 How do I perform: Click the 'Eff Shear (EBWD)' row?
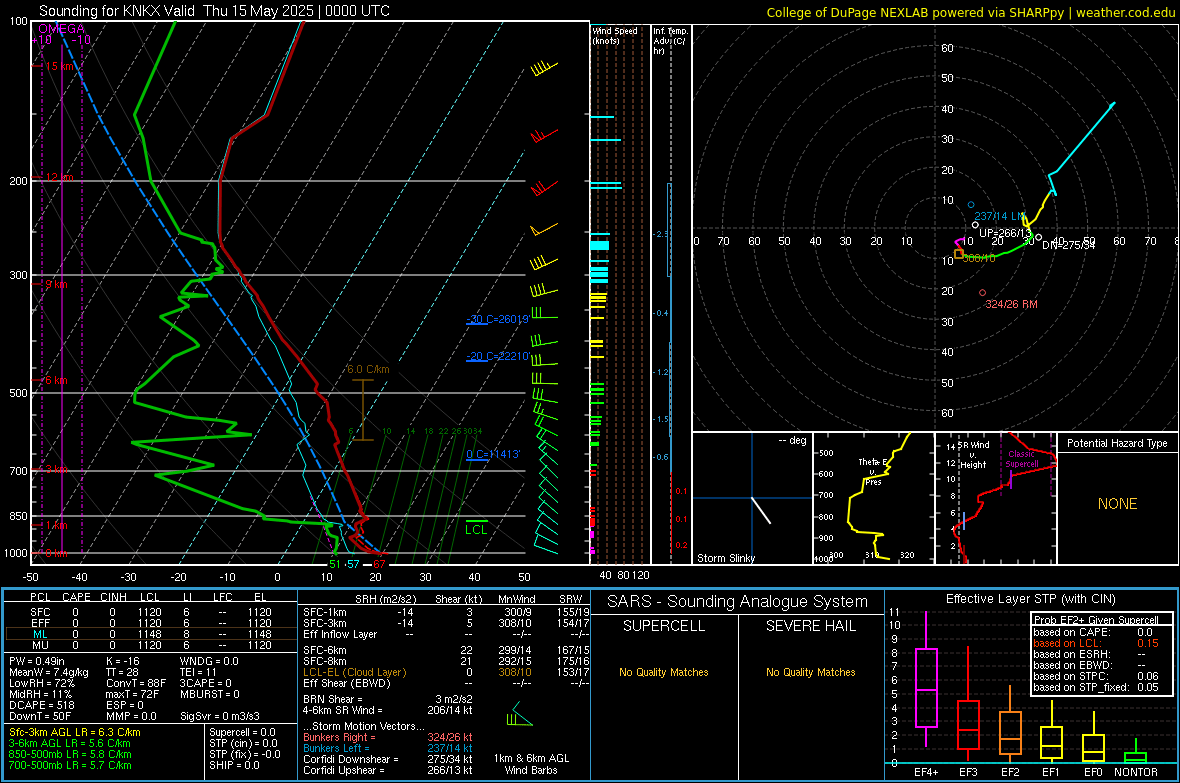click(x=446, y=683)
